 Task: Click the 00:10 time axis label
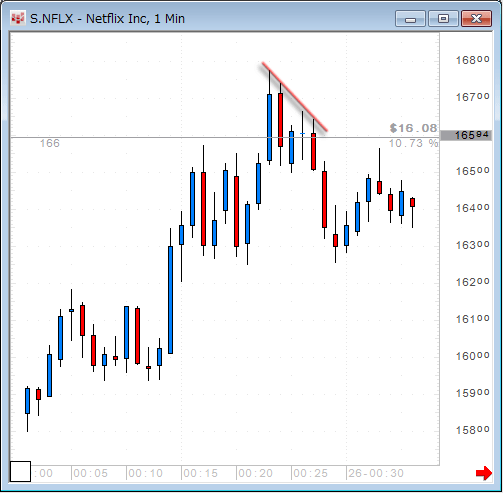pos(145,473)
